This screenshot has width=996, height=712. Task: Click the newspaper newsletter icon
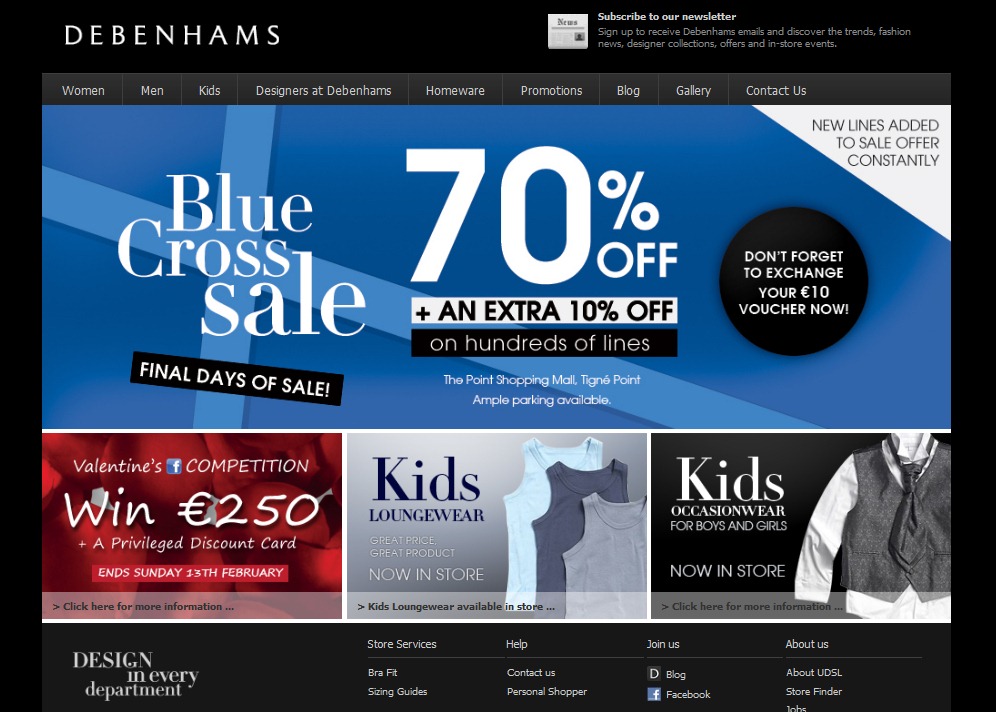[567, 31]
